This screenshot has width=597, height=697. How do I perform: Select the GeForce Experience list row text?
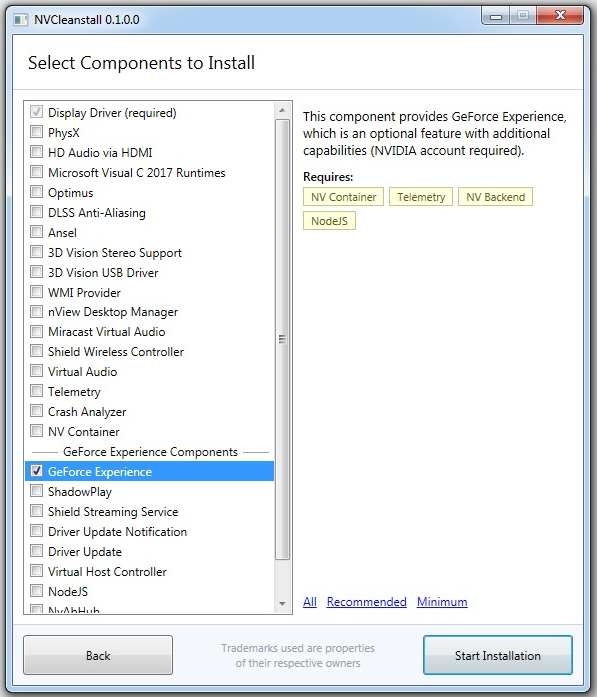coord(100,472)
